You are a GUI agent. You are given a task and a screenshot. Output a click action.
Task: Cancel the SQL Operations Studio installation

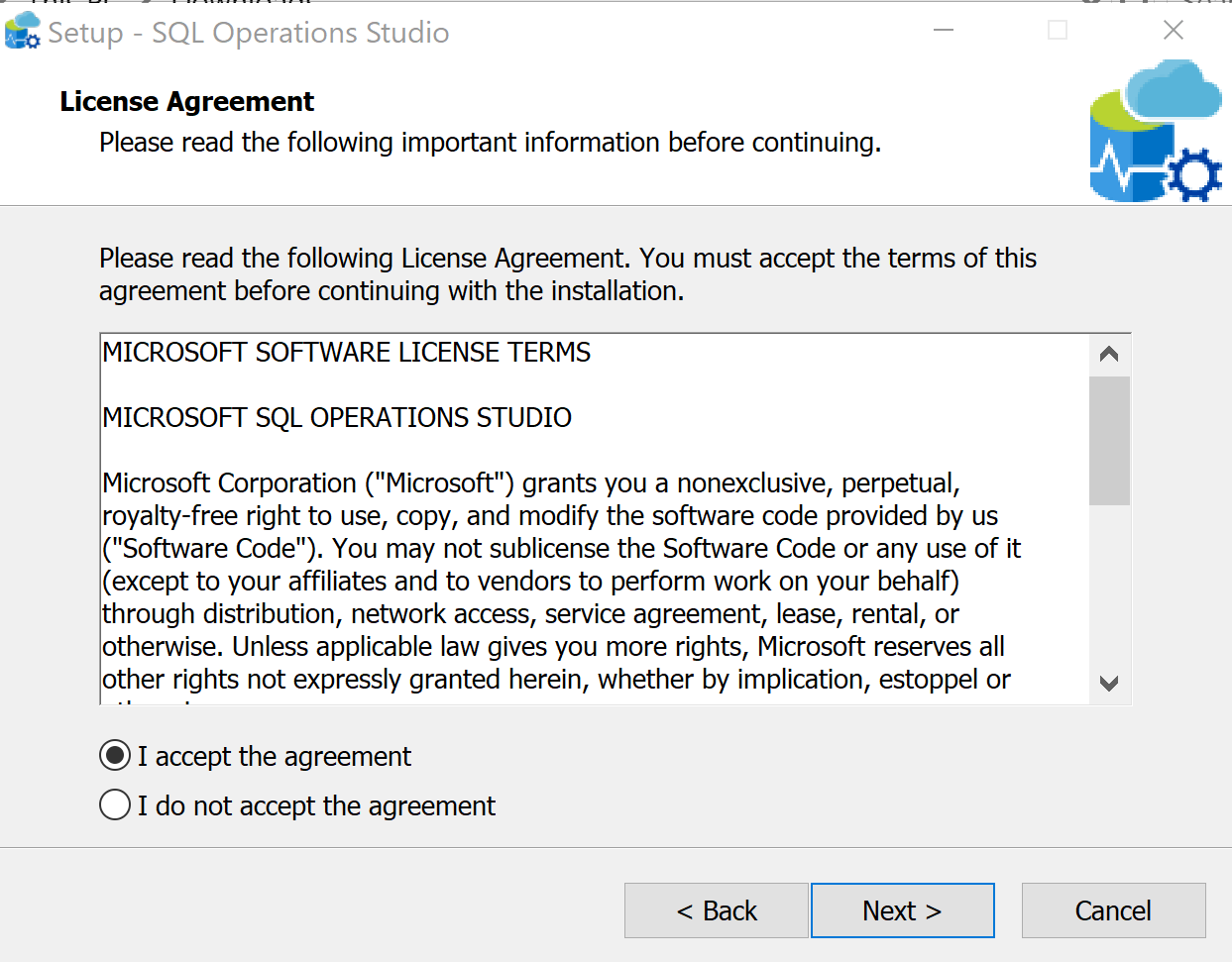point(1112,910)
